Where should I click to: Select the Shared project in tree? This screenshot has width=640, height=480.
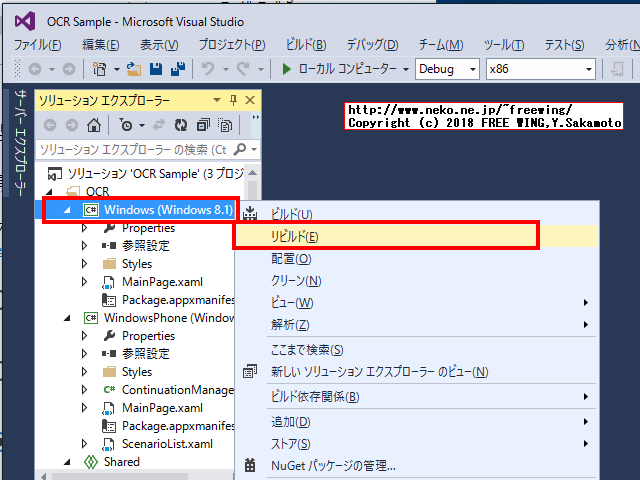click(122, 462)
